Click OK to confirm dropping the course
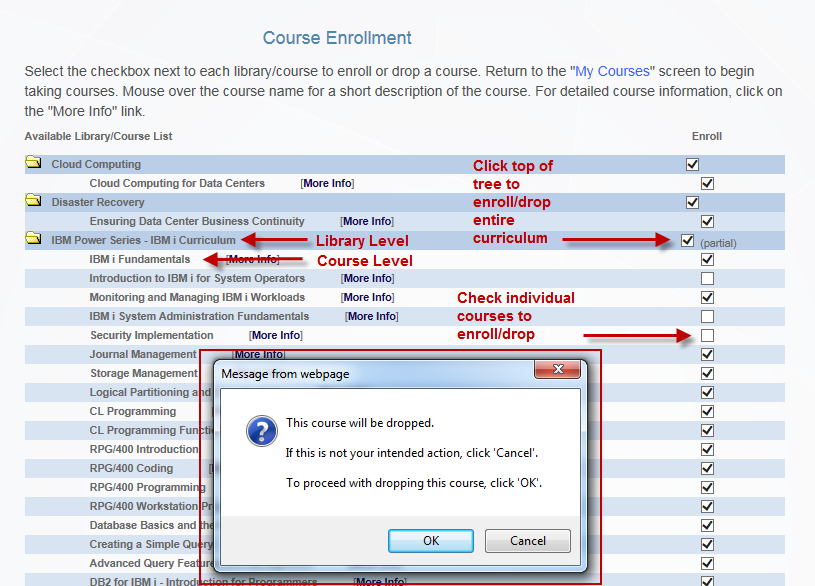 [430, 540]
